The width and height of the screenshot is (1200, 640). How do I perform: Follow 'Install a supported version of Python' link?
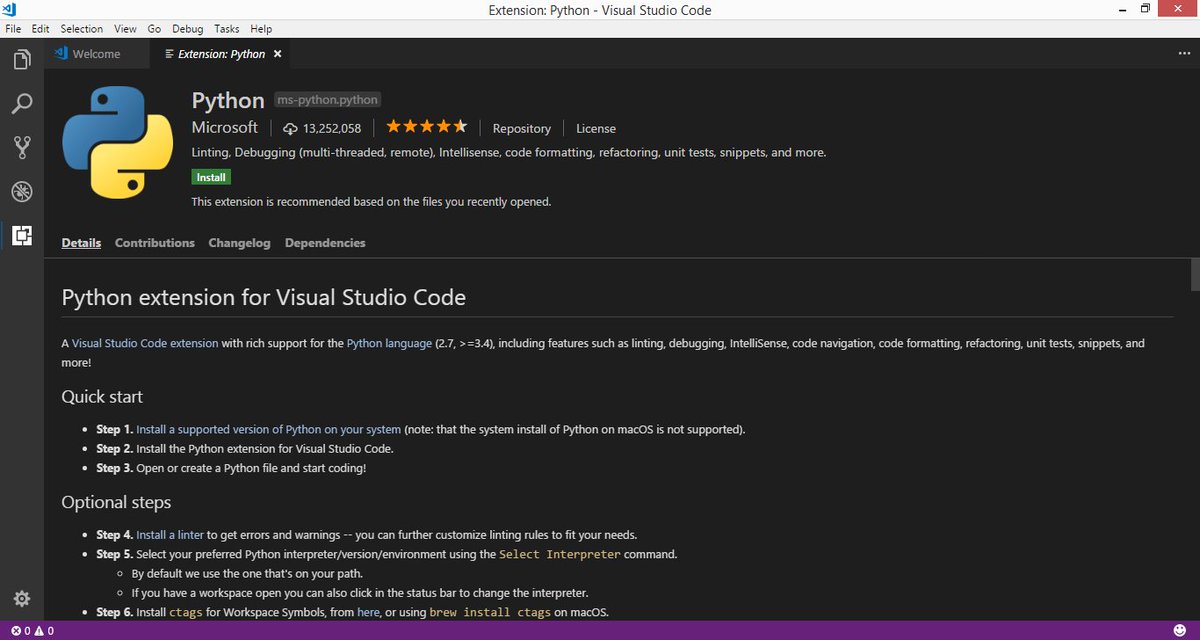tap(269, 429)
